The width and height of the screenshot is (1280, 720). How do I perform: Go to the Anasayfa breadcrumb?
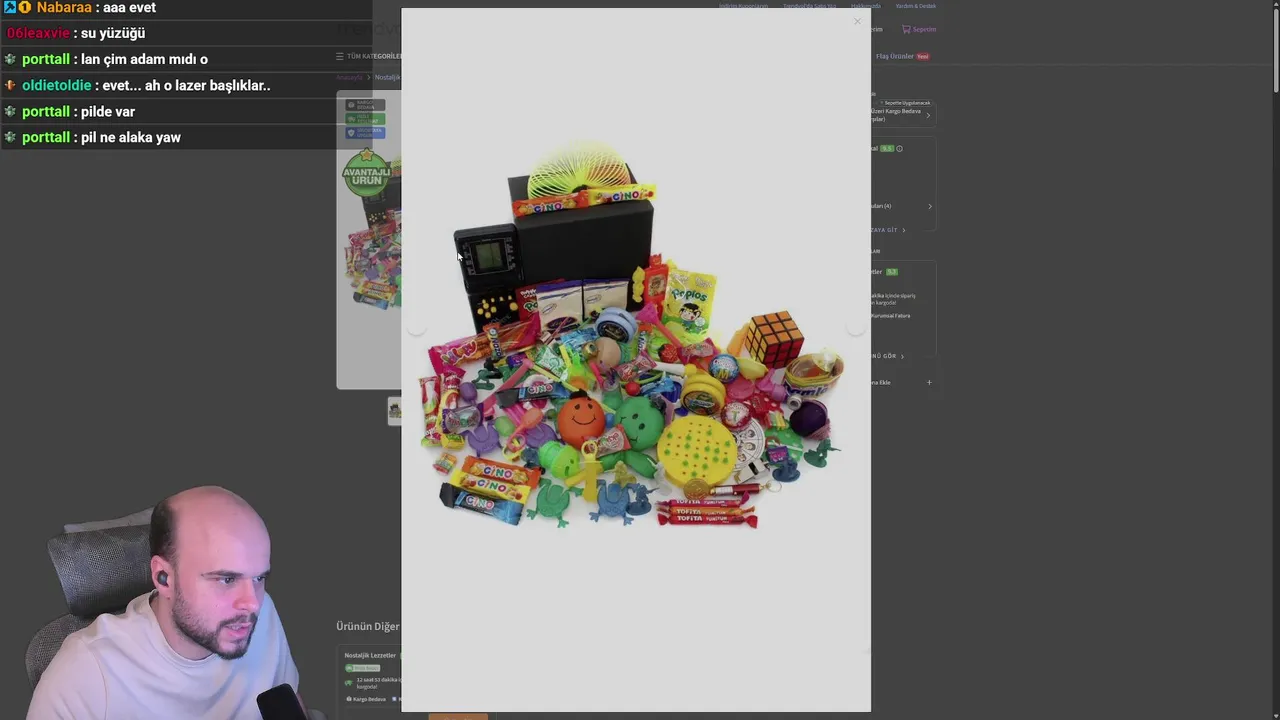(349, 77)
